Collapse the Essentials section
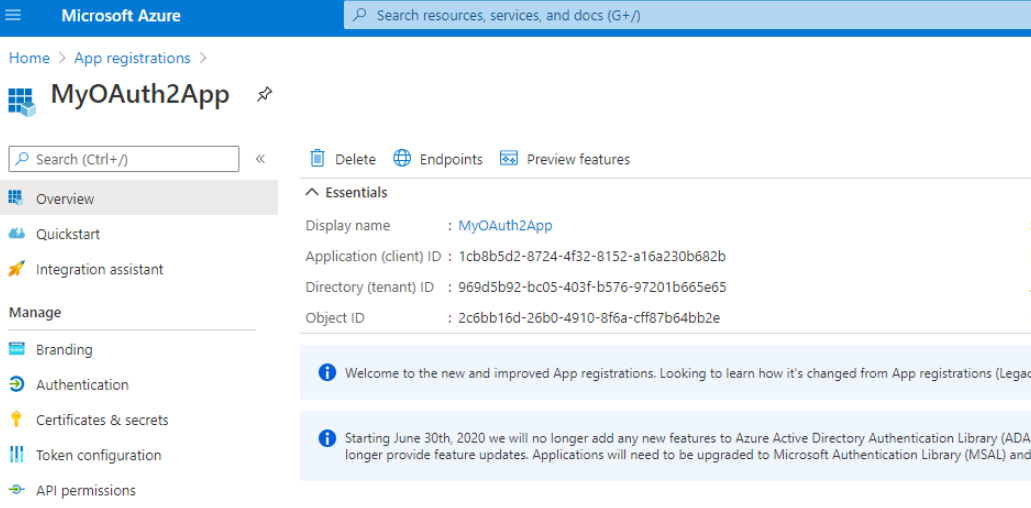This screenshot has width=1031, height=508. [x=313, y=192]
